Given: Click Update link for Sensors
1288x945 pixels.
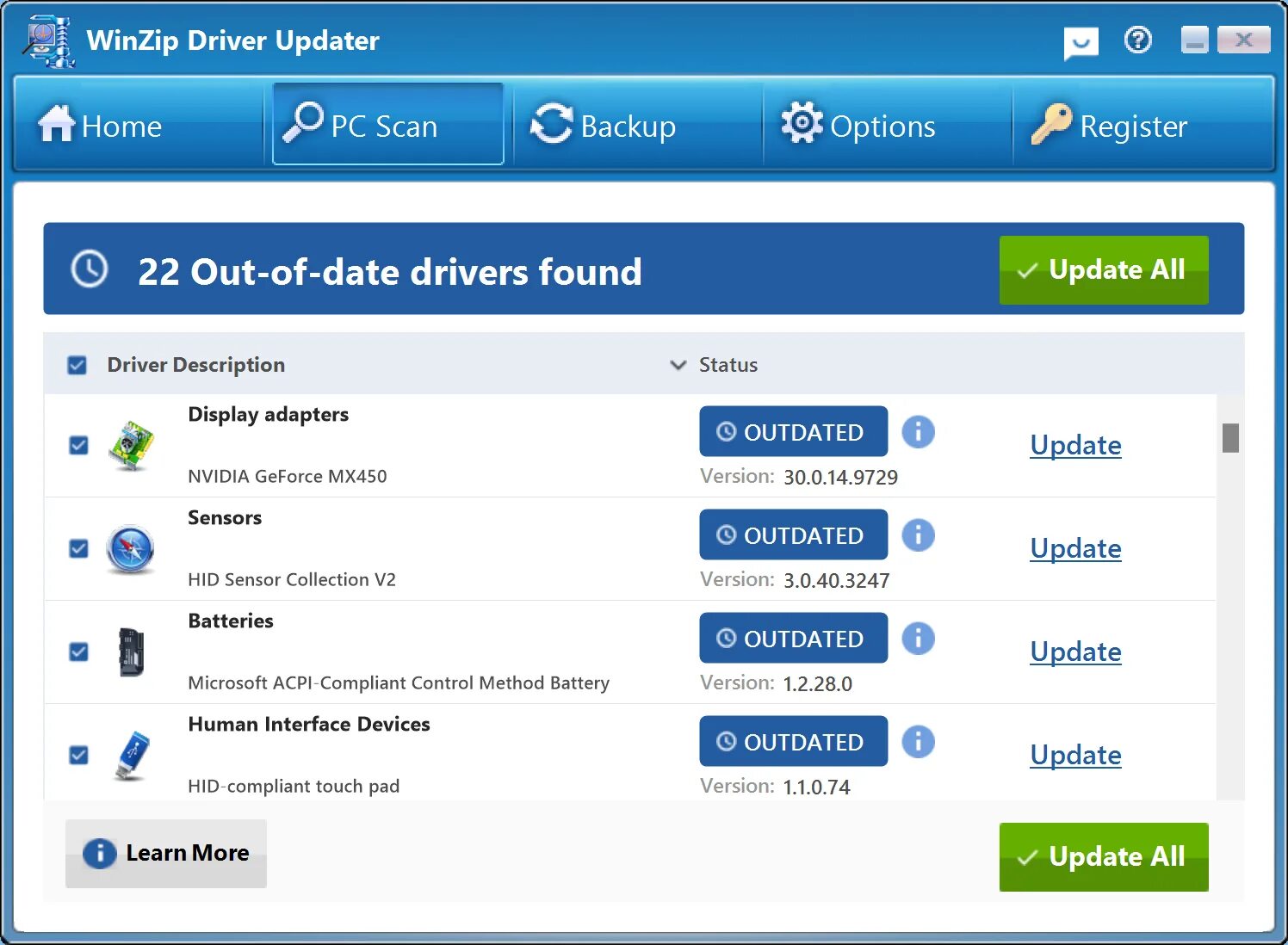Looking at the screenshot, I should 1075,548.
